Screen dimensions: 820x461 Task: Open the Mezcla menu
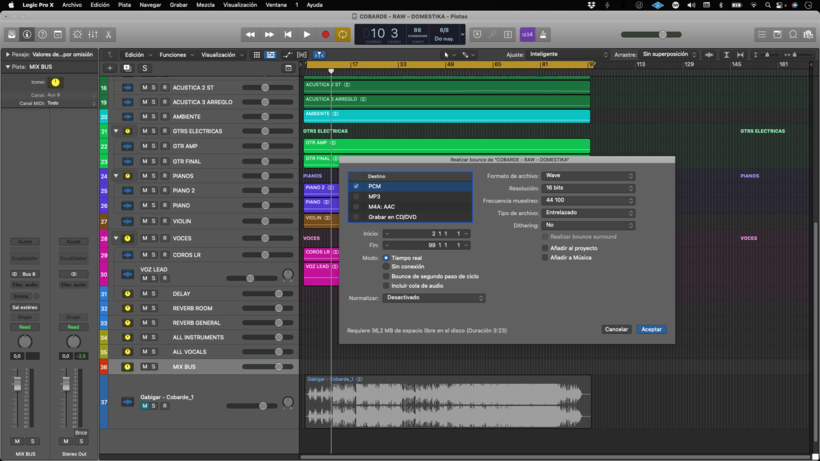click(205, 5)
